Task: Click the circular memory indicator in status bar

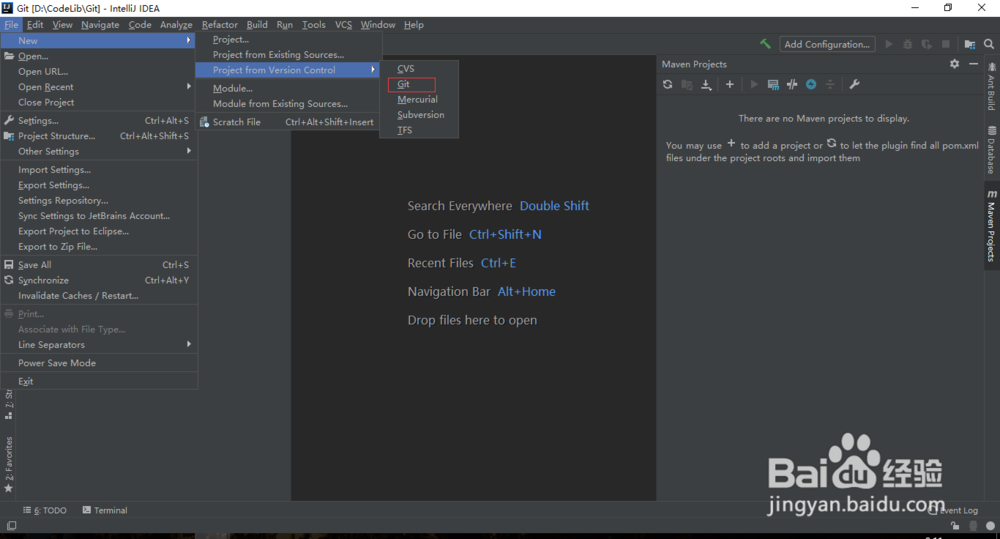Action: point(990,526)
